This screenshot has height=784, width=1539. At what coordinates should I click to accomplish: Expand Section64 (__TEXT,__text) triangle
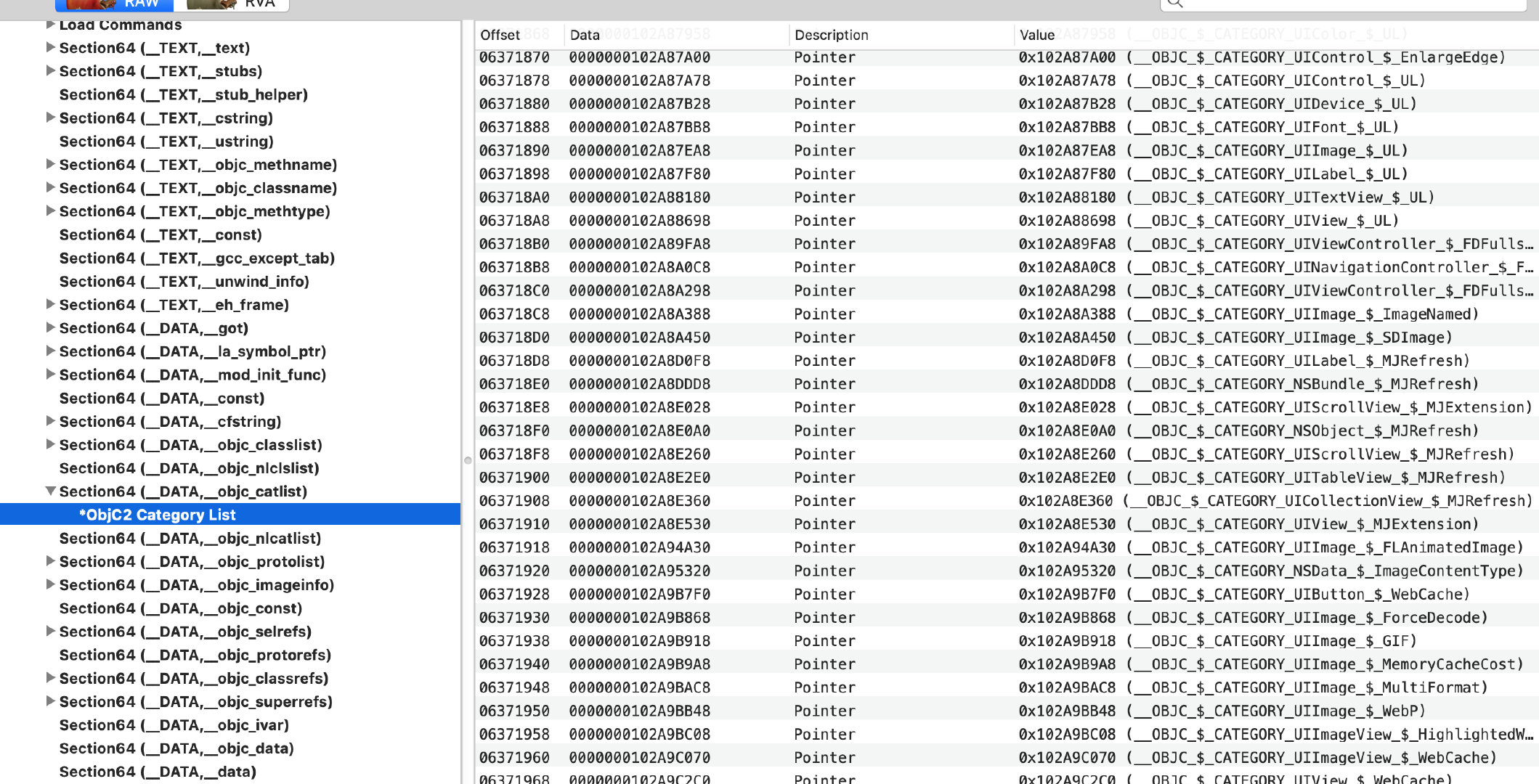tap(51, 47)
